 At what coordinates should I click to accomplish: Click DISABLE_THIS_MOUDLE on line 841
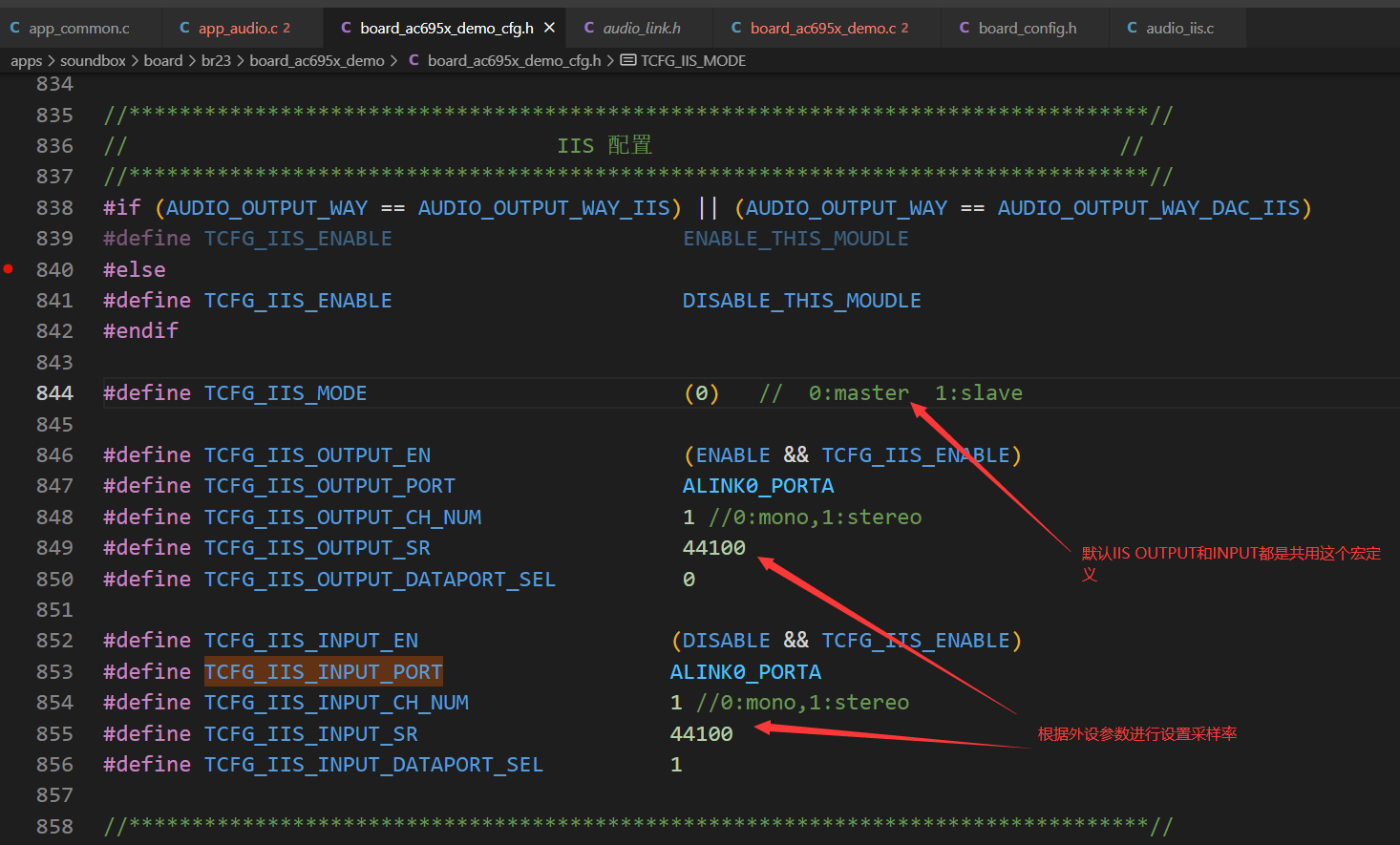point(802,301)
